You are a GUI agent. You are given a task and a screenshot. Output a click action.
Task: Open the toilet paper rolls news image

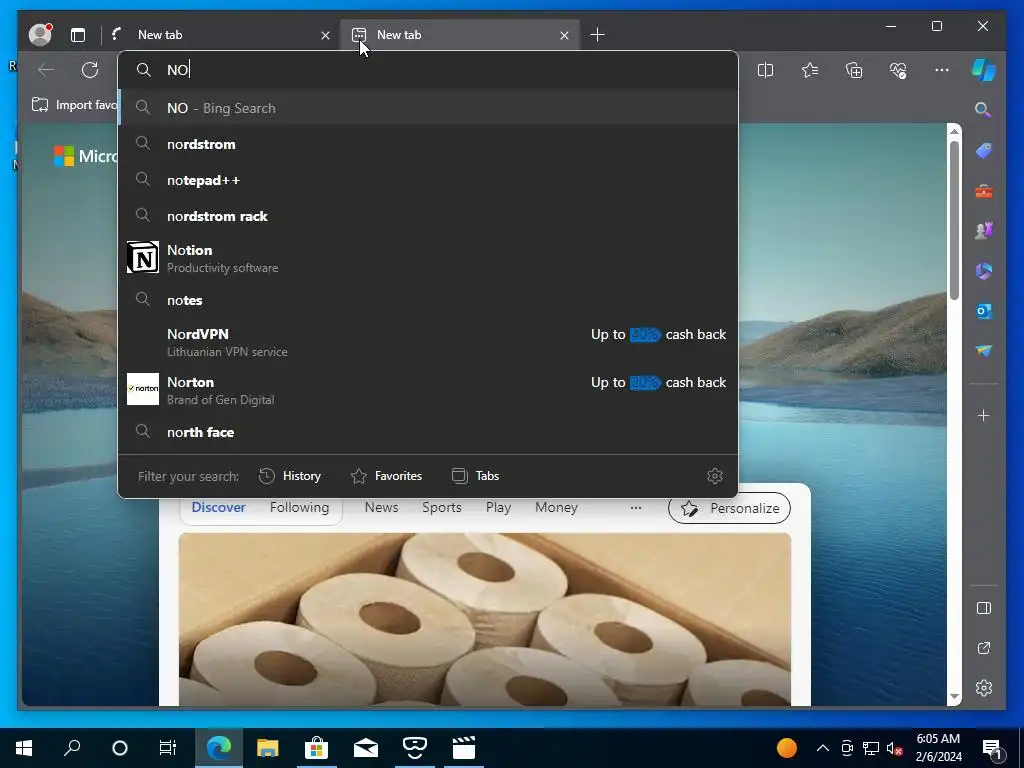click(x=485, y=619)
